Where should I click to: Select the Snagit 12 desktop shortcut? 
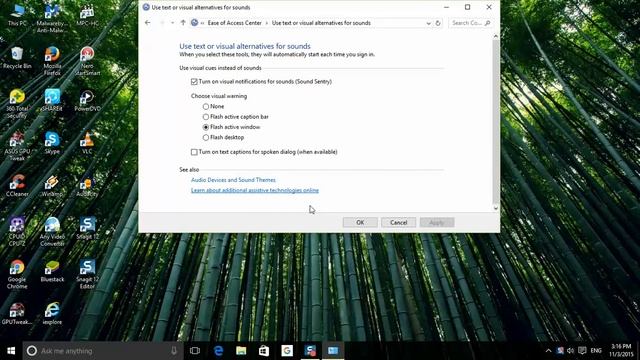tap(87, 228)
